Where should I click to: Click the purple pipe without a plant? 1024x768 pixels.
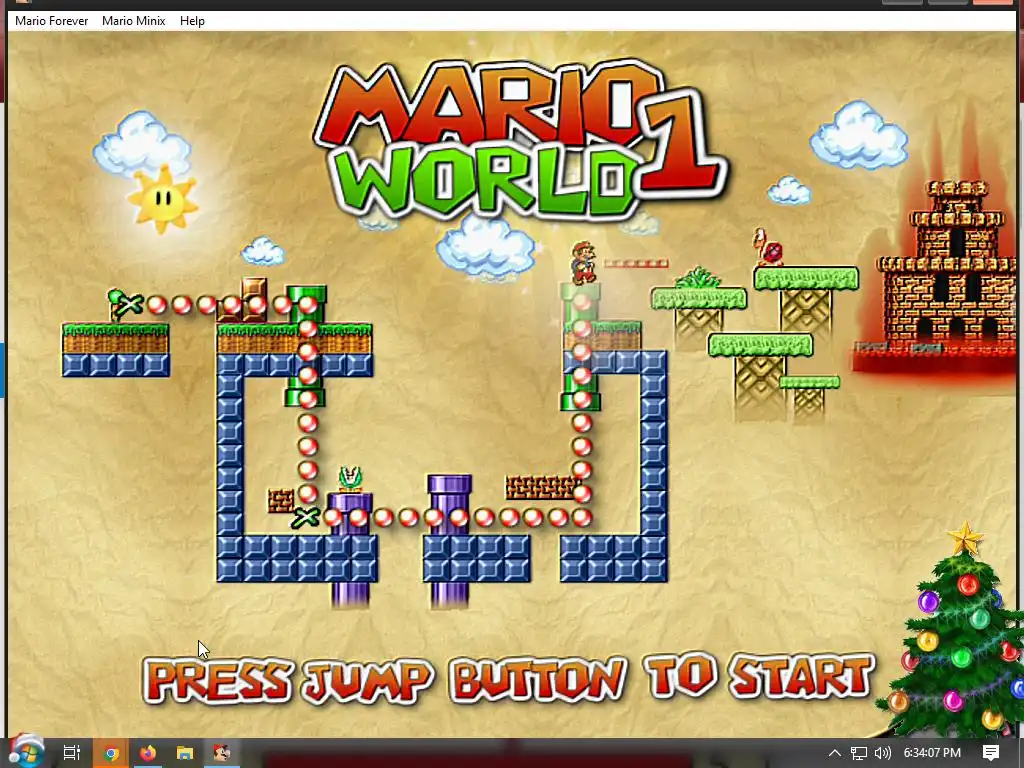point(449,504)
